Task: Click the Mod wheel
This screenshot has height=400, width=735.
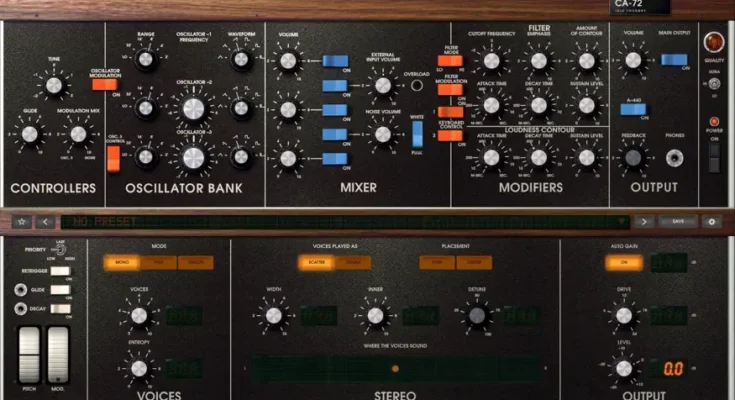Action: point(58,355)
